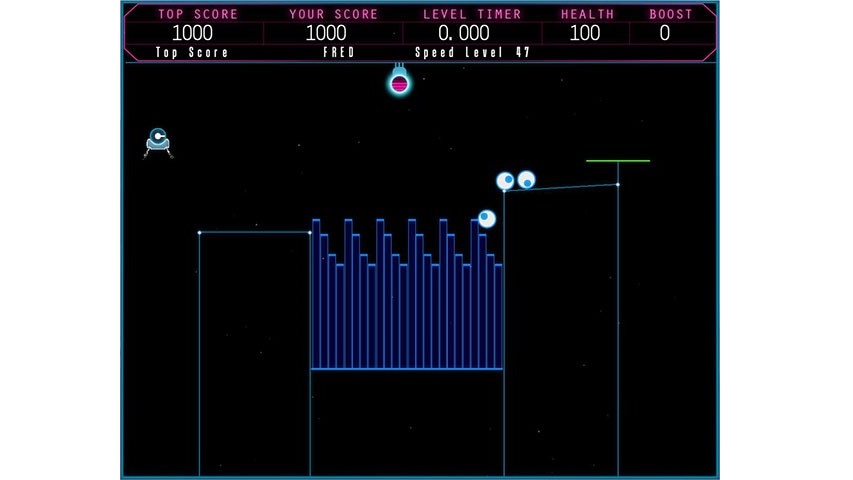Click the lunar lander spaceship

[158, 143]
